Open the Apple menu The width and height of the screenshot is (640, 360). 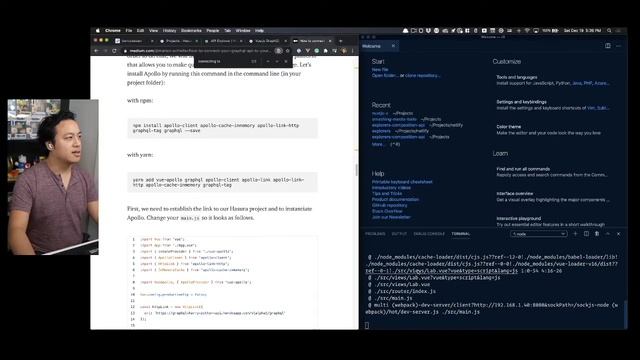pos(98,31)
